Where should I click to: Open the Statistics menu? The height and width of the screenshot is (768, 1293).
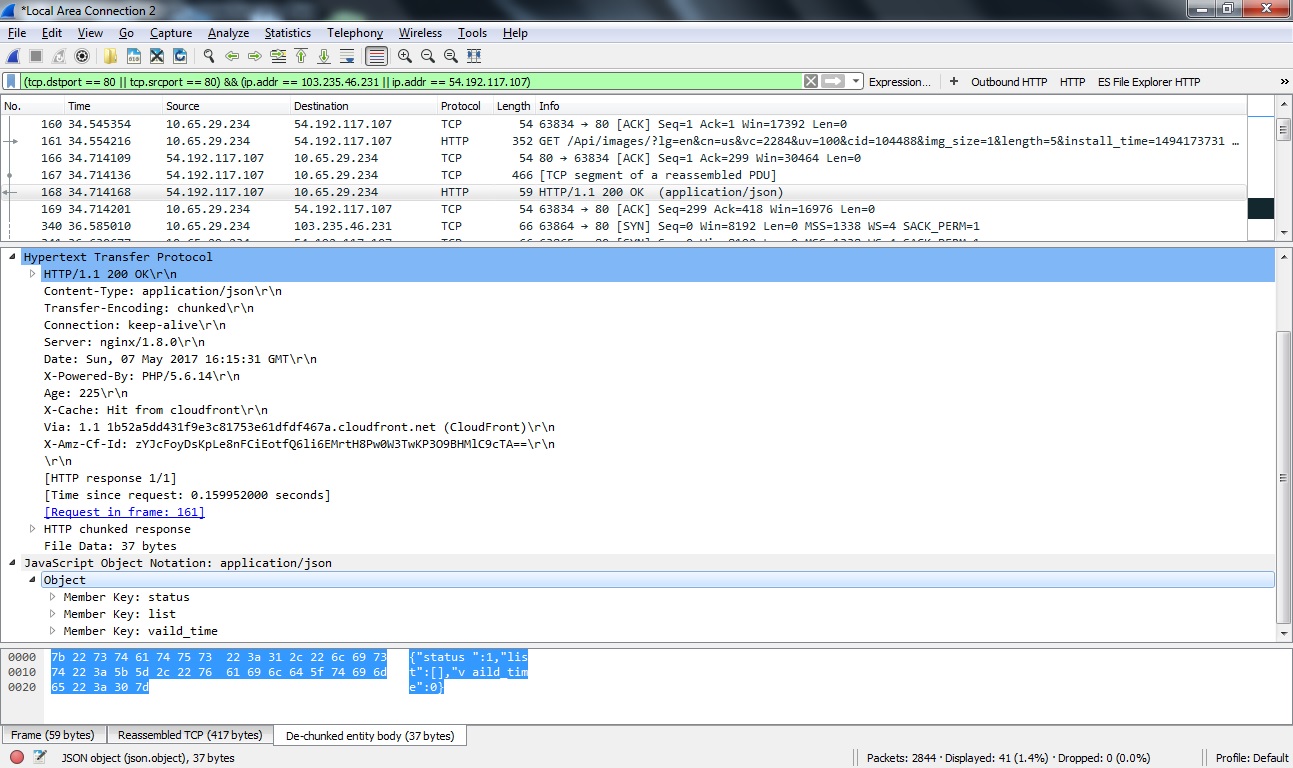tap(287, 33)
